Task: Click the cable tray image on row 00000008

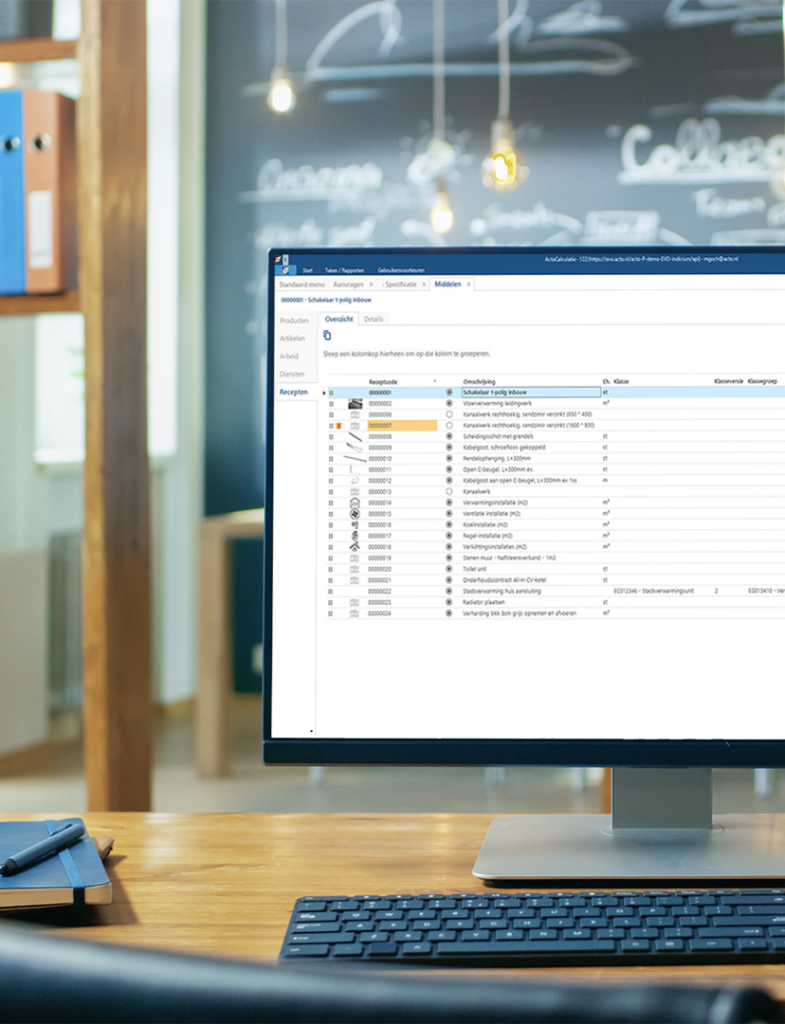Action: tap(354, 437)
